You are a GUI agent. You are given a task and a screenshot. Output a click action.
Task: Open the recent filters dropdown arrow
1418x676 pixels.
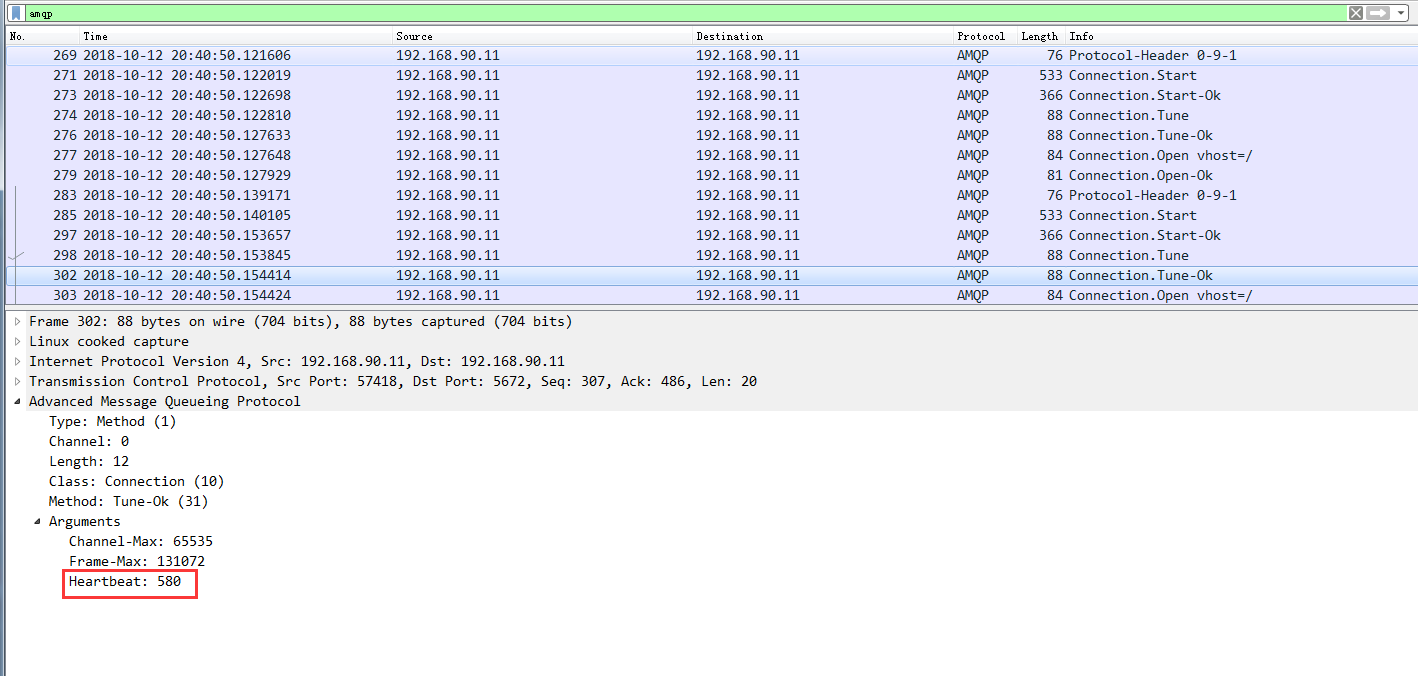1402,13
